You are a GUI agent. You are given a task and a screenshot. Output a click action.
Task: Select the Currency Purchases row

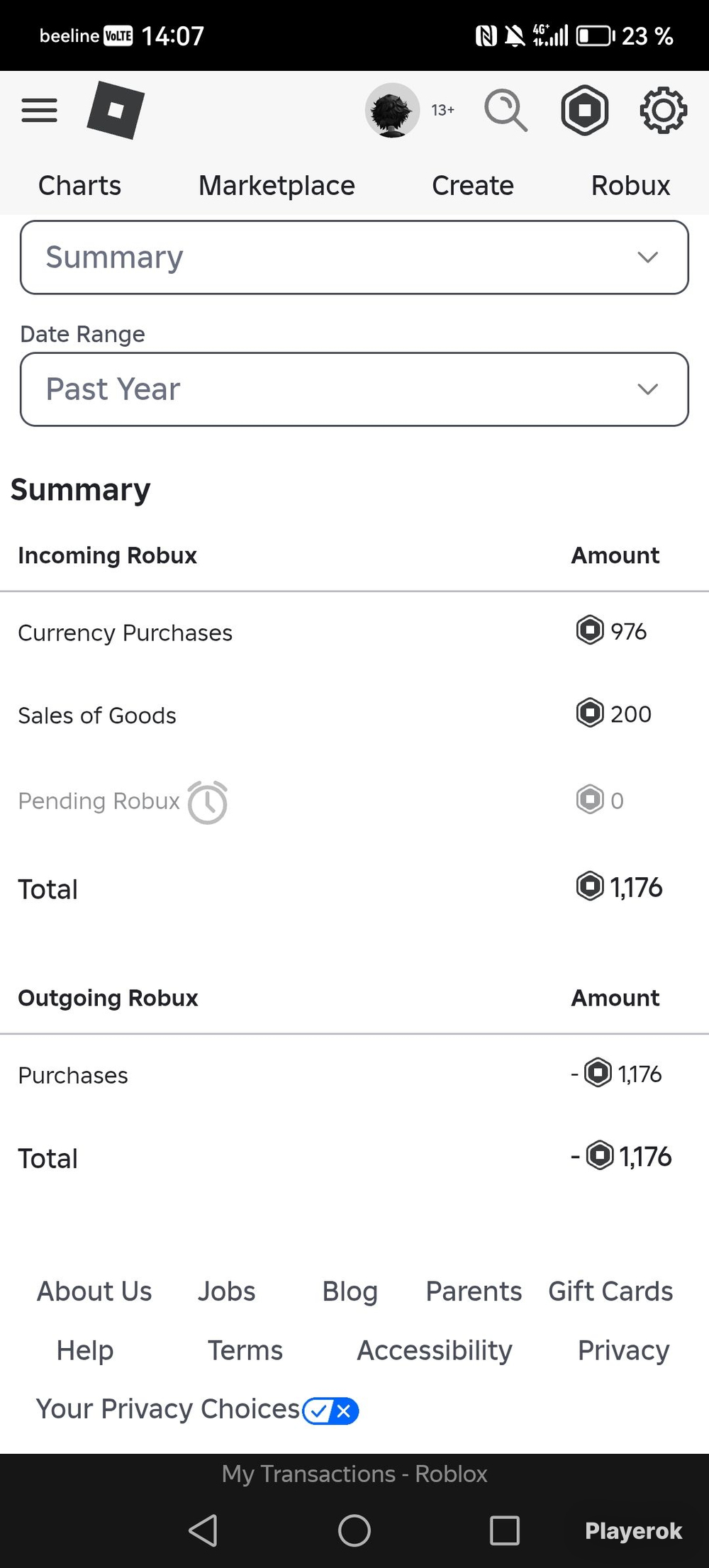354,632
